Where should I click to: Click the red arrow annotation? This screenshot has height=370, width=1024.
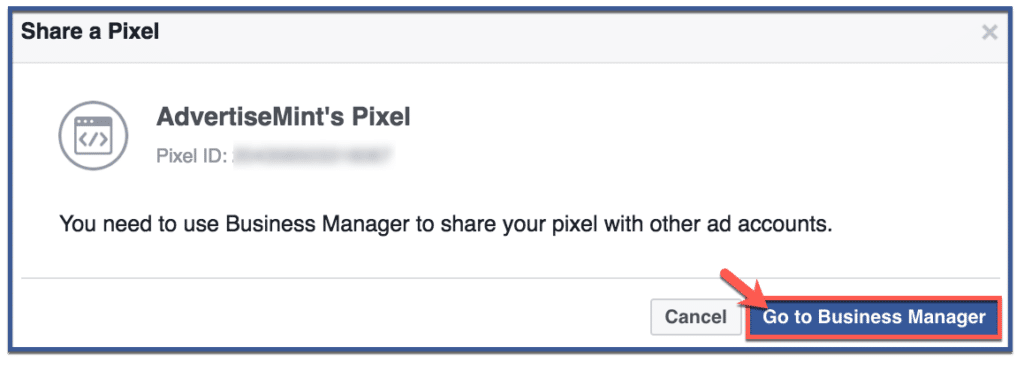tap(743, 288)
